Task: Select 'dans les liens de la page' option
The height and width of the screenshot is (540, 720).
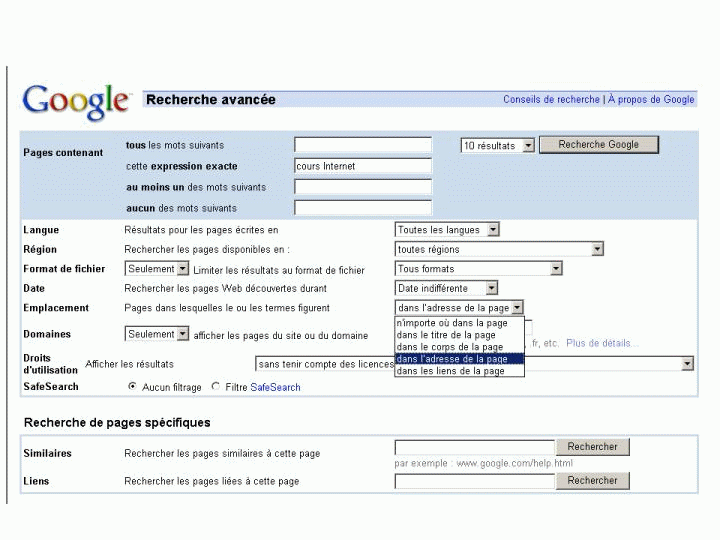Action: [x=459, y=371]
